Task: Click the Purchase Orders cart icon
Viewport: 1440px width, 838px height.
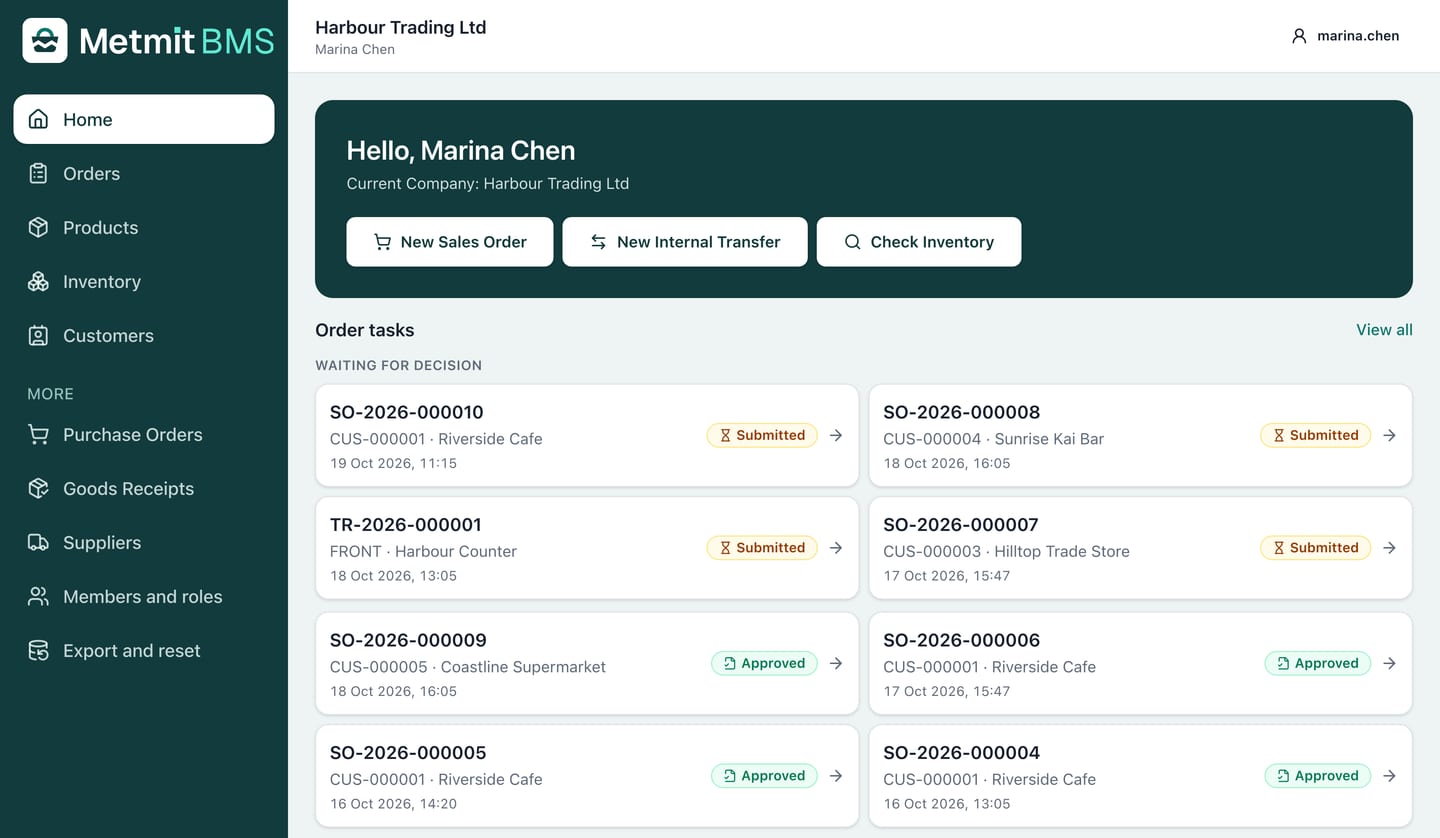Action: pyautogui.click(x=38, y=434)
